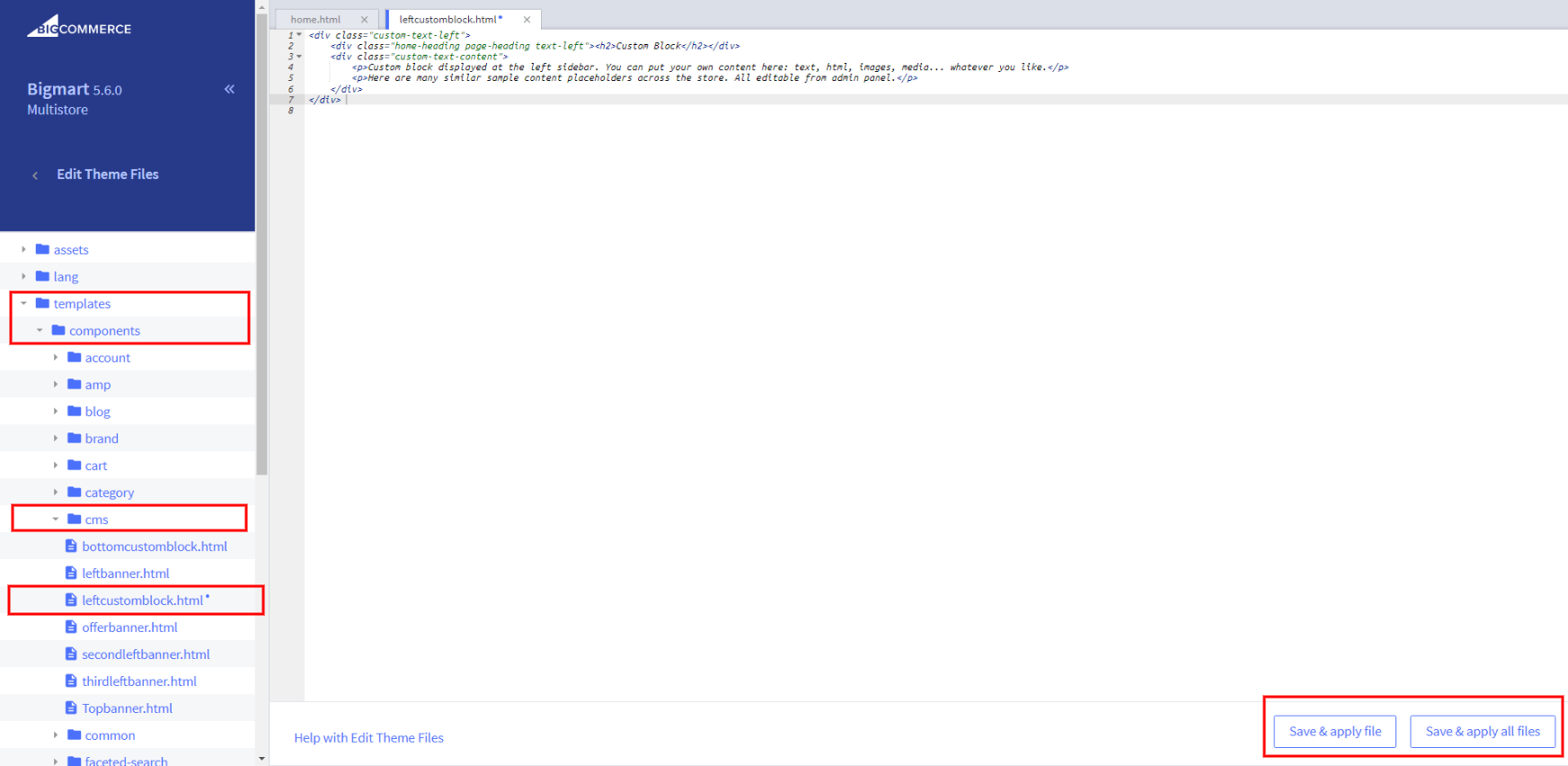Close the leftcustomblock.html tab
The height and width of the screenshot is (766, 1568).
pyautogui.click(x=527, y=20)
